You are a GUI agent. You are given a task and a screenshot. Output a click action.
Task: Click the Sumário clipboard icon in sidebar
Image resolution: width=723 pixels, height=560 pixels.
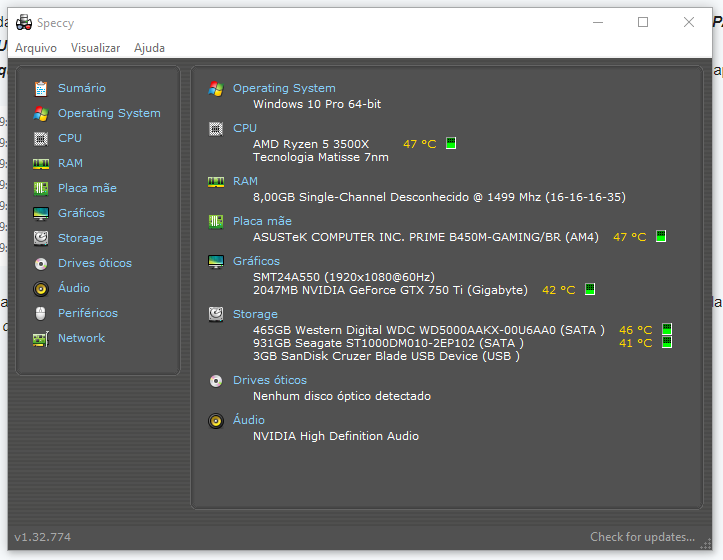pos(41,89)
